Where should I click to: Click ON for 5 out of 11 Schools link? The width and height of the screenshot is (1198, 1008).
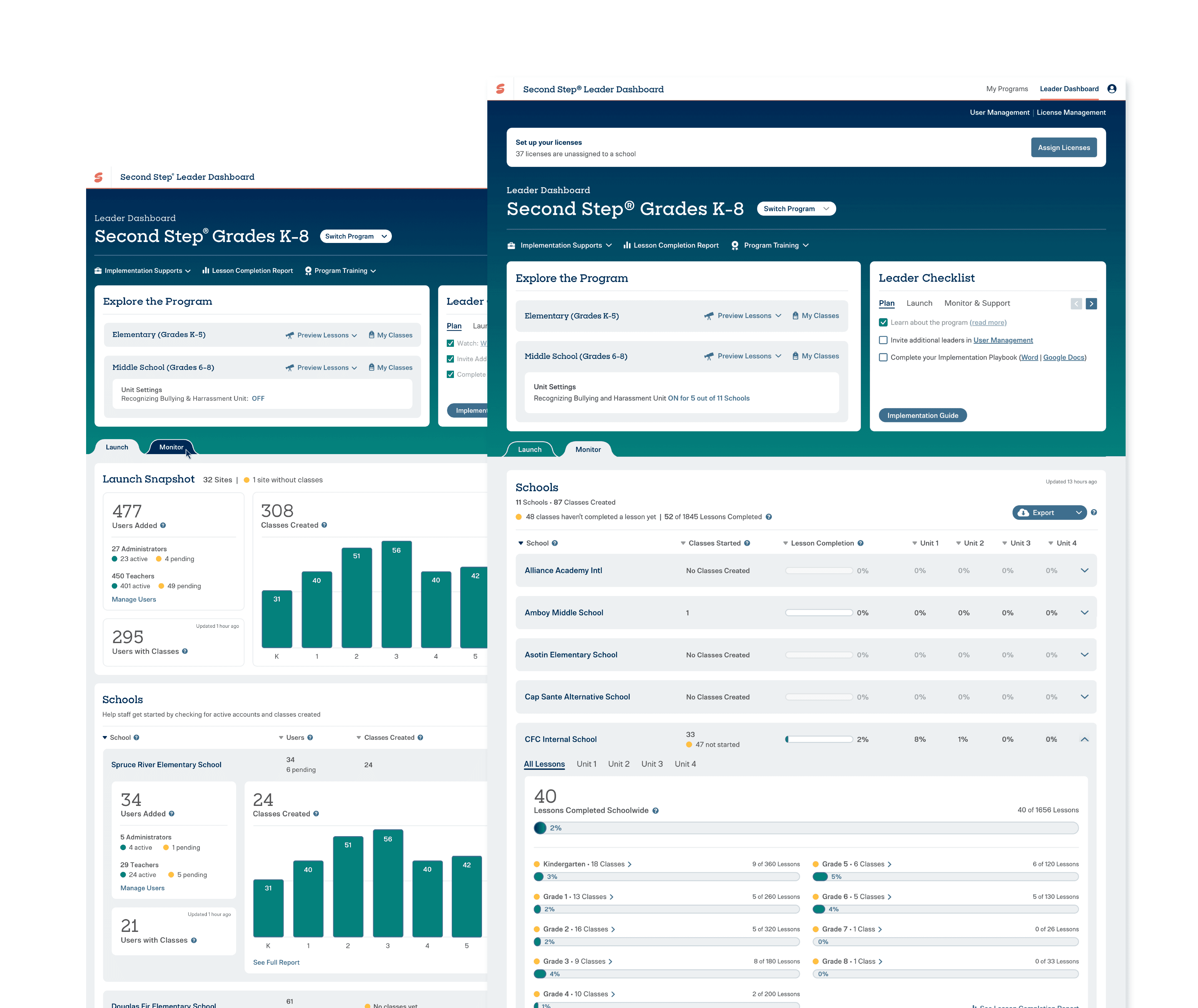pos(708,398)
